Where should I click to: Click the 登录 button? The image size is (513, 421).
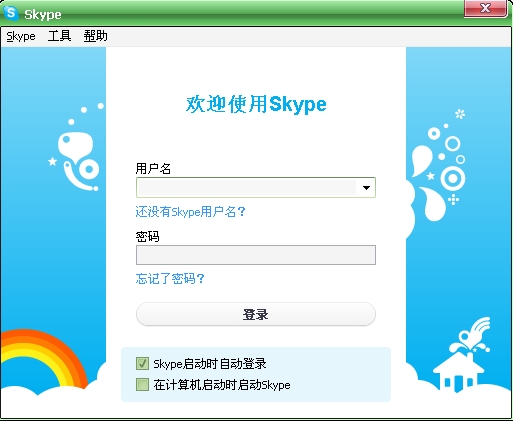256,314
